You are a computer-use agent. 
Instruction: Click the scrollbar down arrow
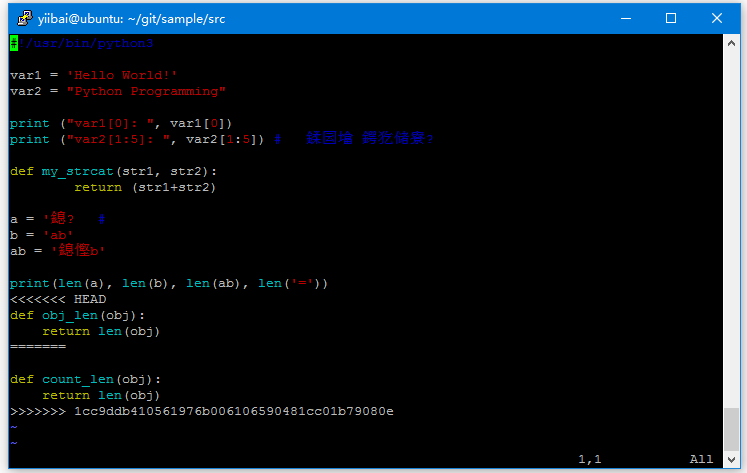coord(732,460)
